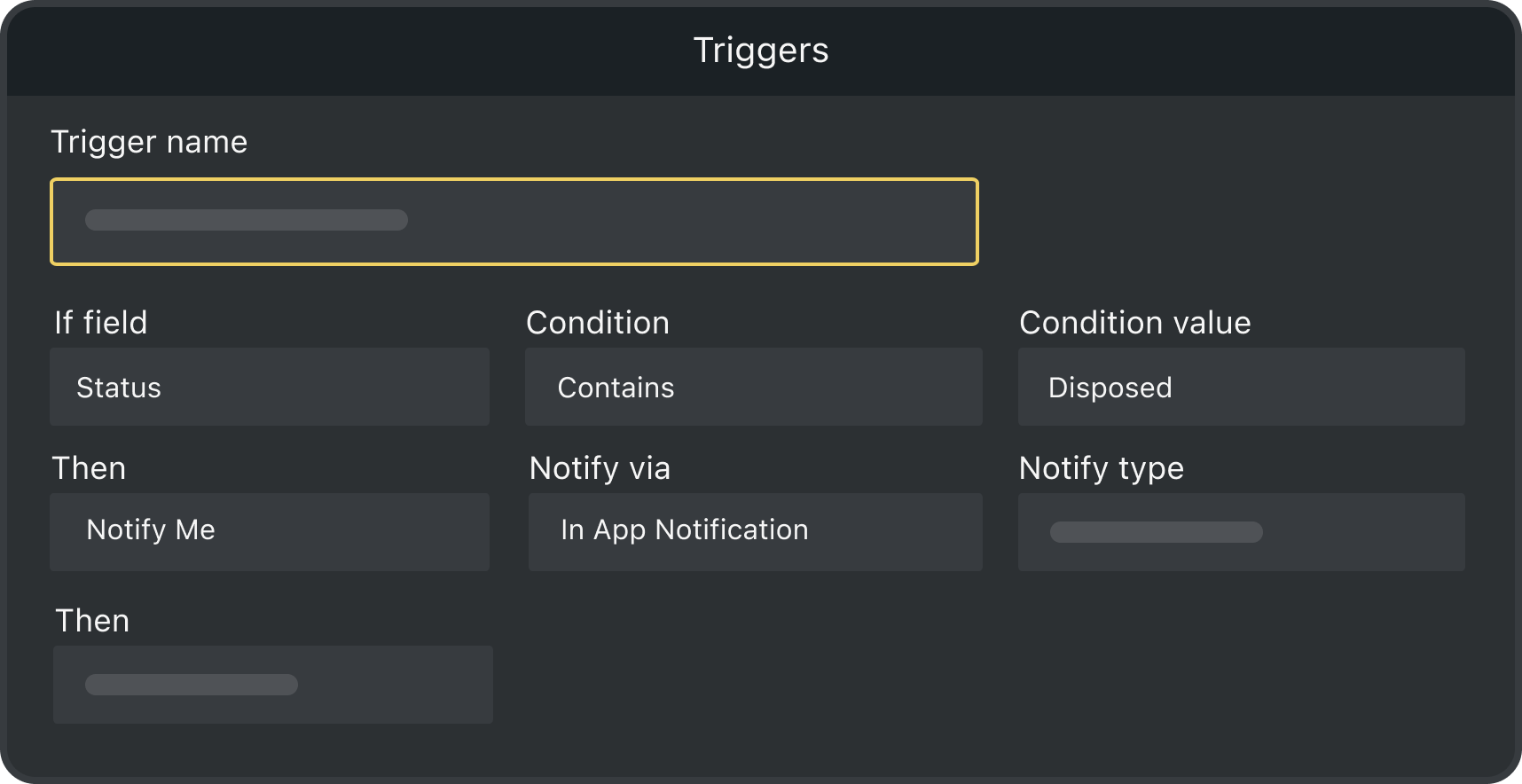Screen dimensions: 1522x784
Task: Click the Notify type label
Action: coord(1101,468)
